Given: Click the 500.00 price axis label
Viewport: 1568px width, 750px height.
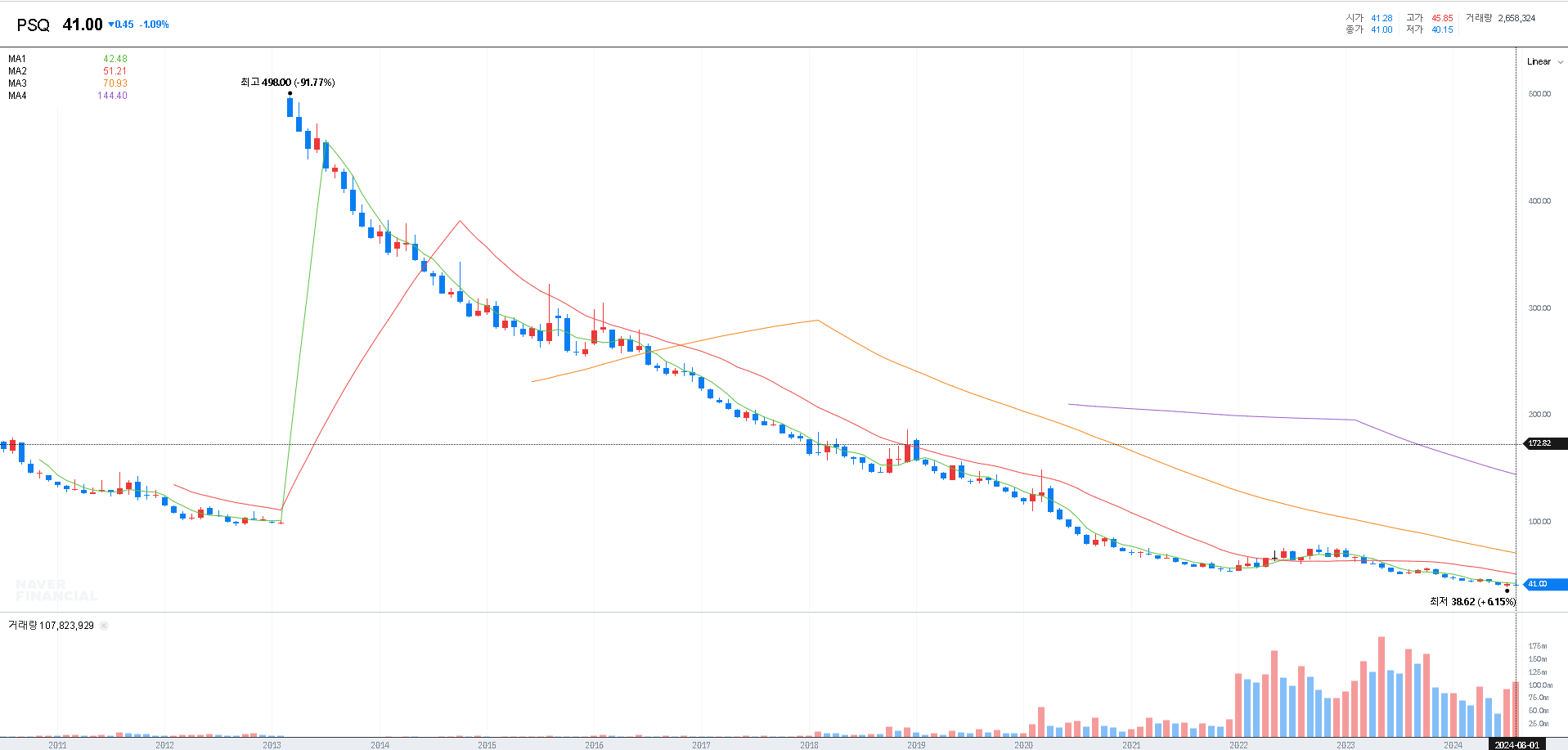Looking at the screenshot, I should (1539, 94).
